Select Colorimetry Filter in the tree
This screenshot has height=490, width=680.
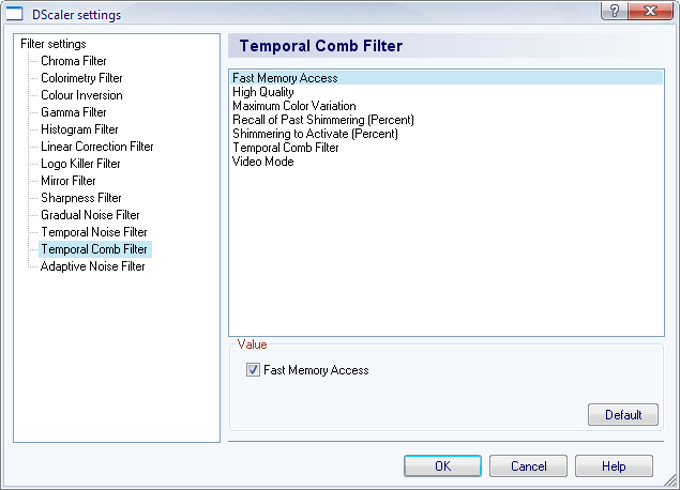pos(82,78)
